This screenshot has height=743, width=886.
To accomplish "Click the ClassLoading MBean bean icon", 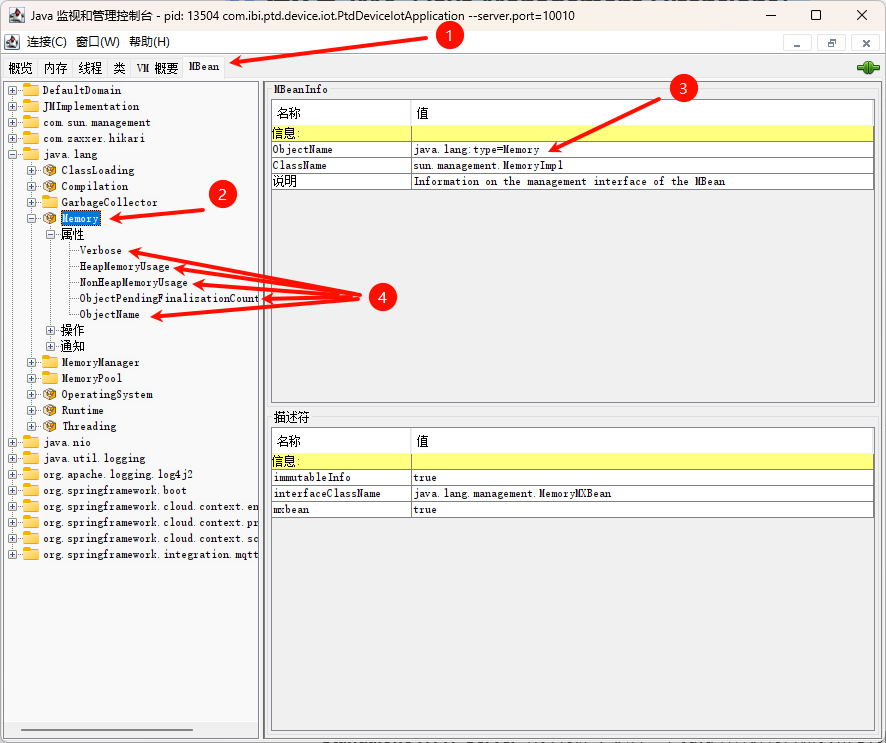I will pyautogui.click(x=50, y=170).
